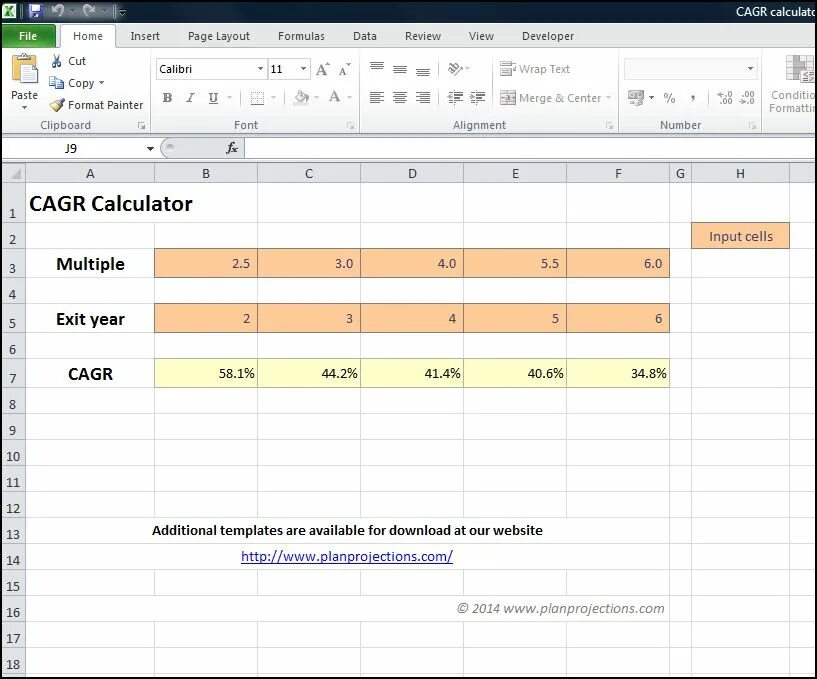Click the Insert Function fx icon
The width and height of the screenshot is (817, 679).
tap(232, 148)
